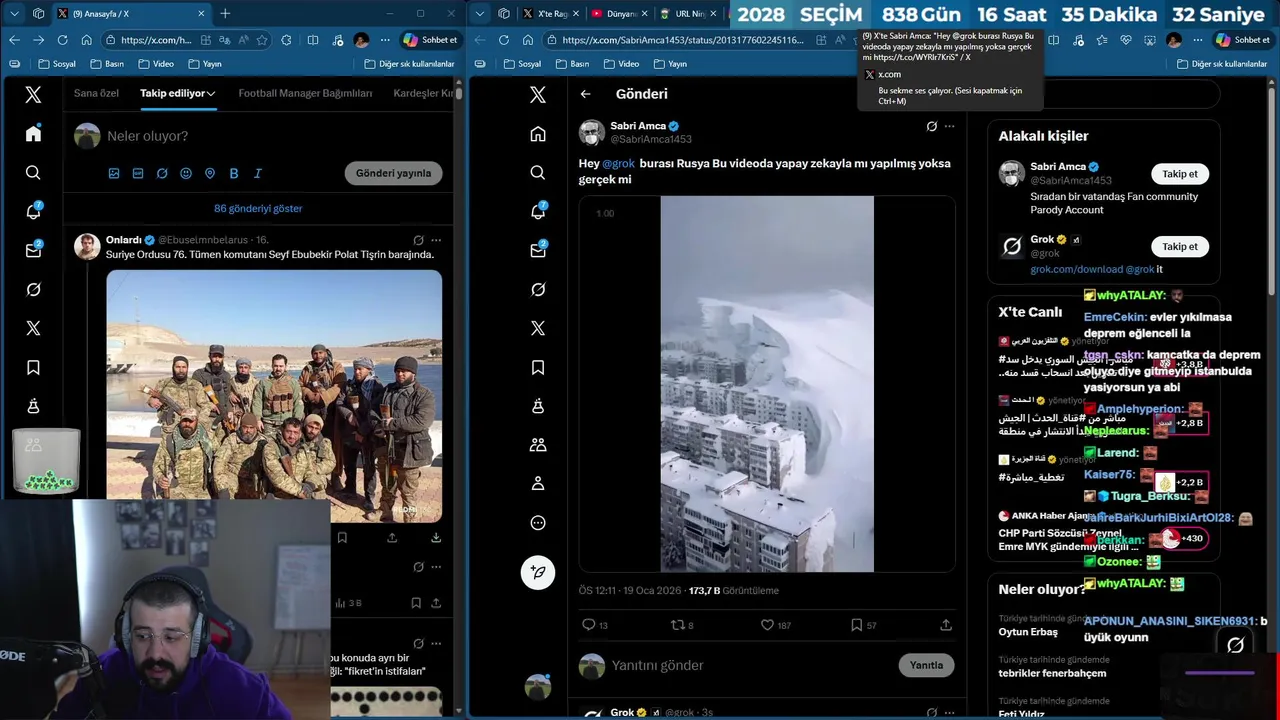Open Basın bookmarks folder in left window

coord(107,64)
